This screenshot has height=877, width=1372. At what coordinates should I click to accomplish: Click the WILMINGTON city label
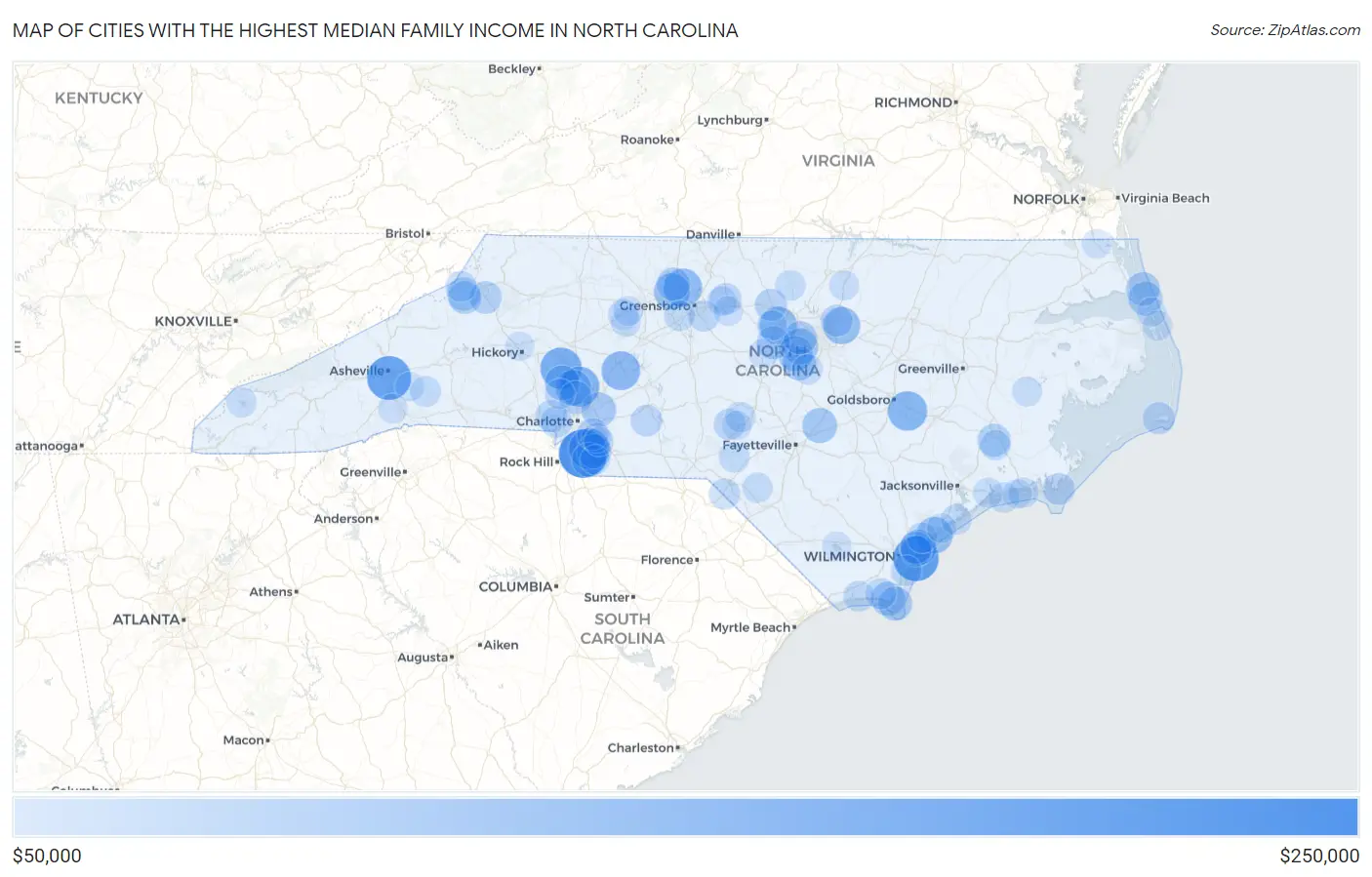tap(848, 556)
